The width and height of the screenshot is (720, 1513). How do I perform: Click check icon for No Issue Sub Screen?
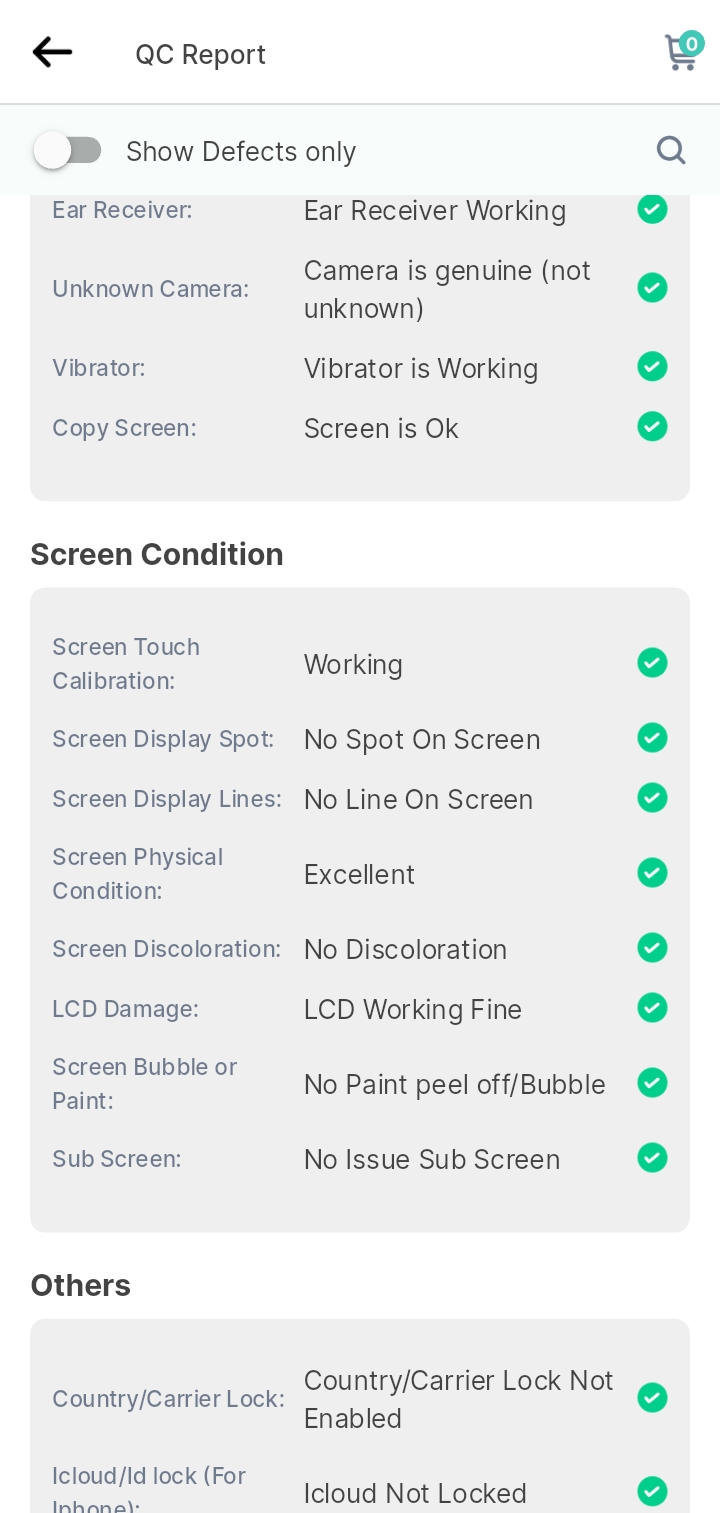pyautogui.click(x=652, y=1158)
